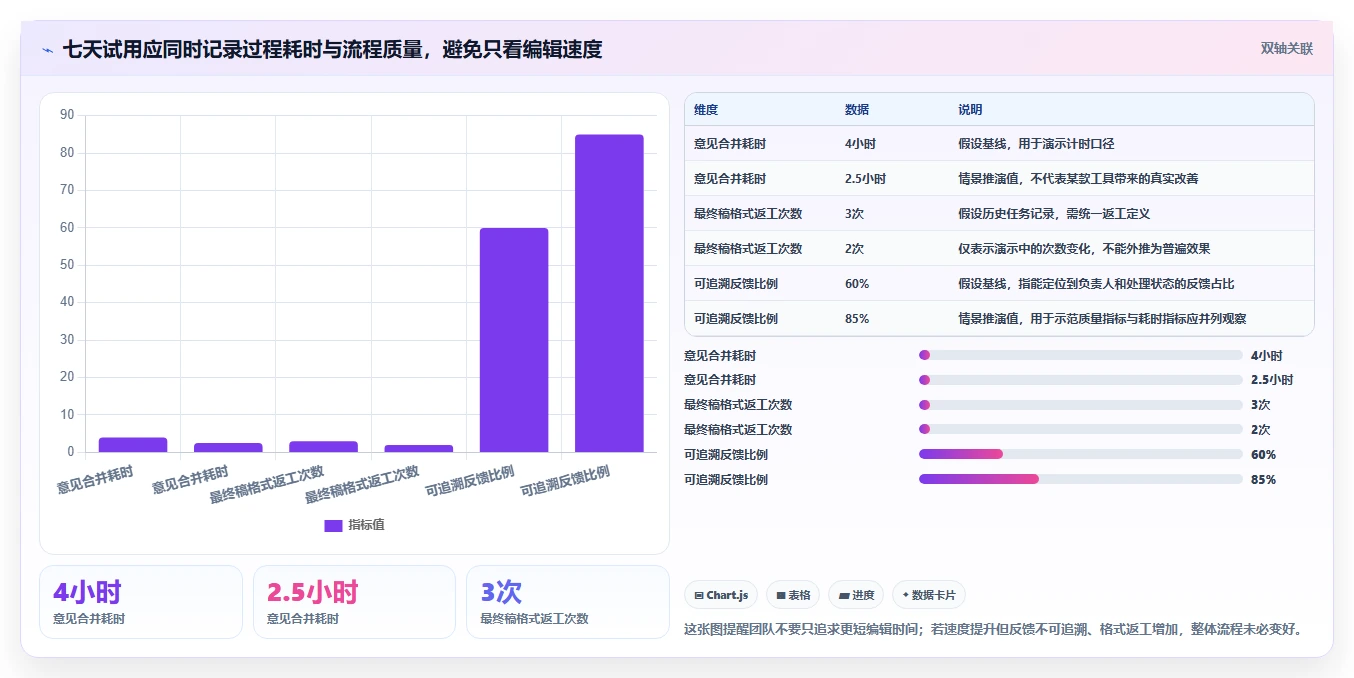The height and width of the screenshot is (678, 1354).
Task: Click the note starting 仅表示演示中的次数变化
Action: point(1084,249)
